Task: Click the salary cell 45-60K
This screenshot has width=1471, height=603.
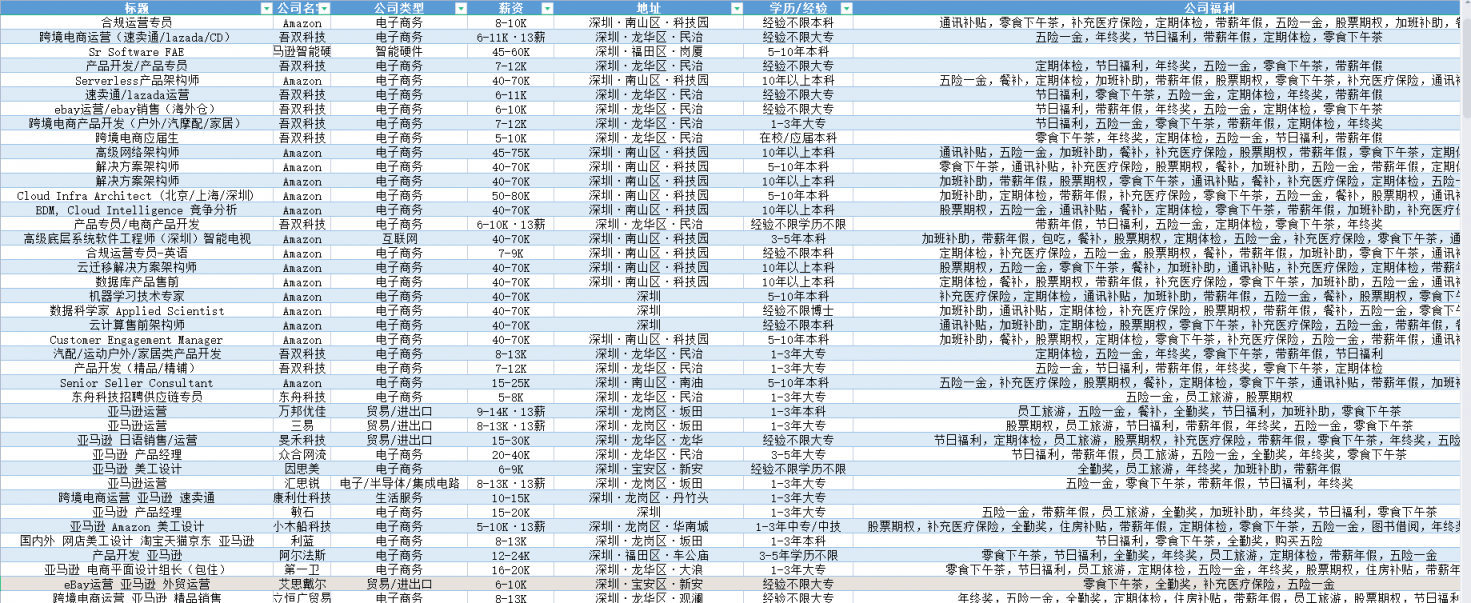Action: click(x=511, y=51)
